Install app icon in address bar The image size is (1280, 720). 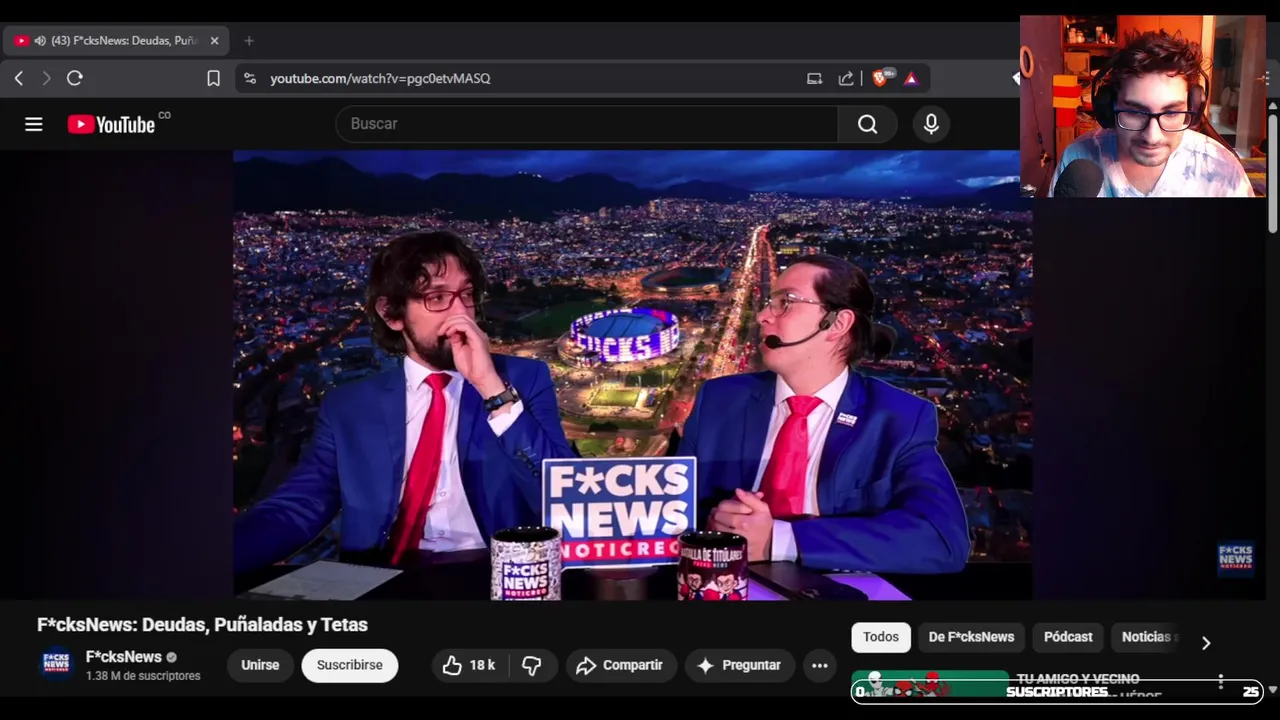(814, 78)
